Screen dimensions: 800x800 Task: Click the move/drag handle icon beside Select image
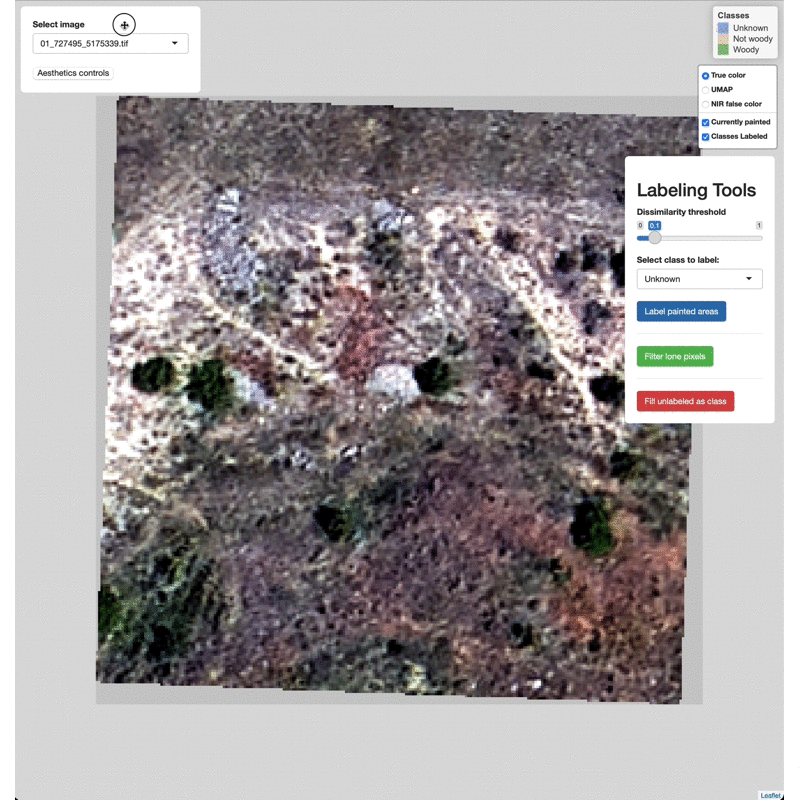(x=124, y=25)
